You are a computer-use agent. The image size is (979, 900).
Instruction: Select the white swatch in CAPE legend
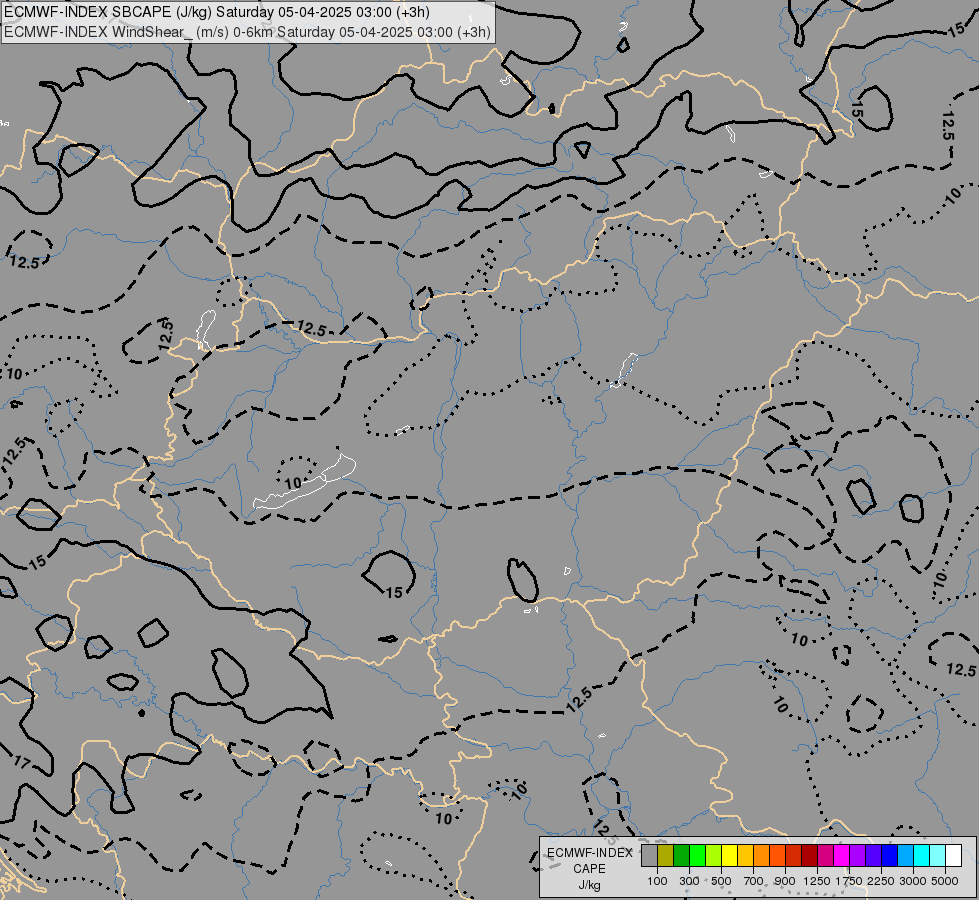953,855
